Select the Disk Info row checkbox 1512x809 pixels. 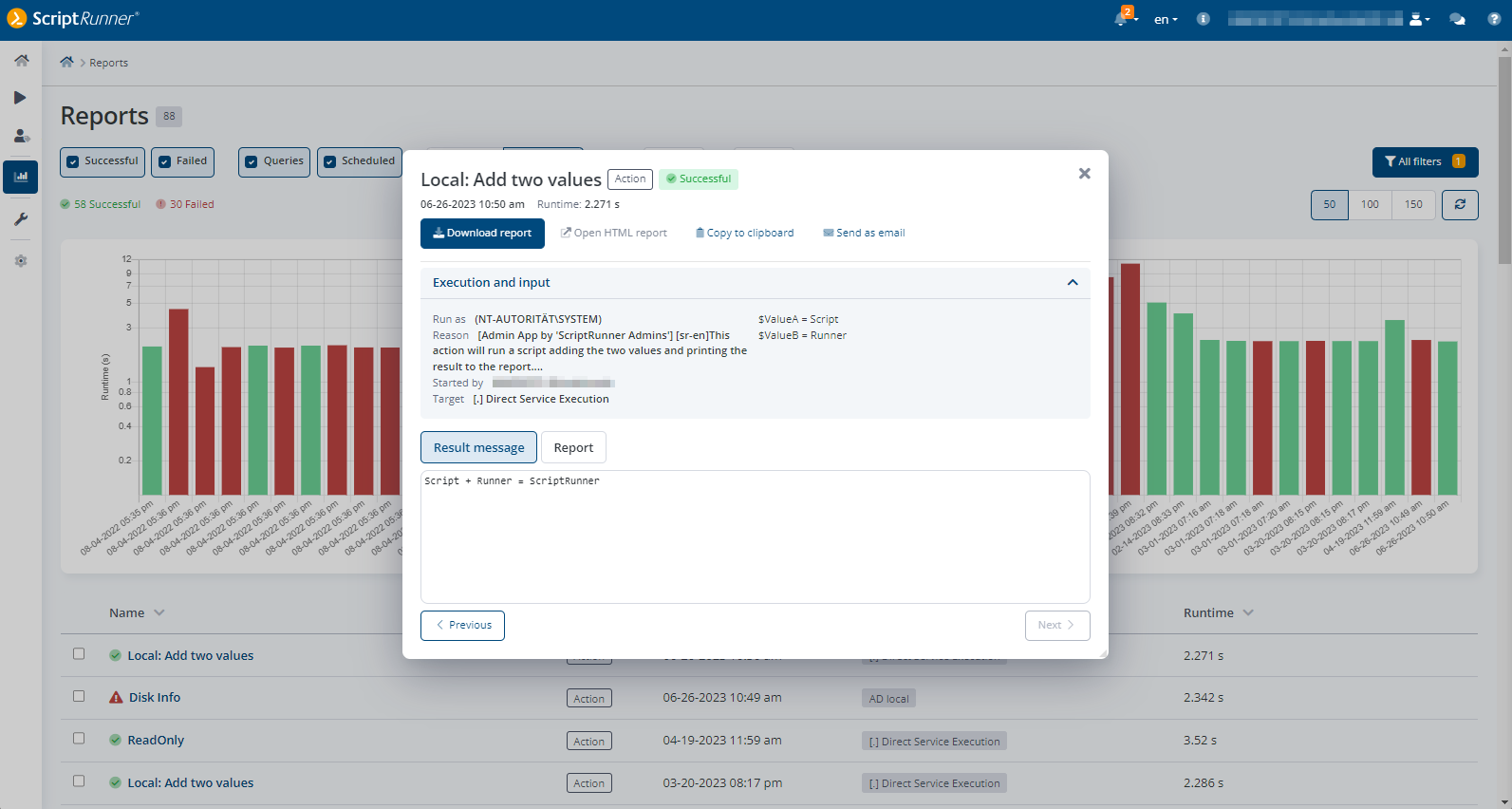click(x=79, y=695)
